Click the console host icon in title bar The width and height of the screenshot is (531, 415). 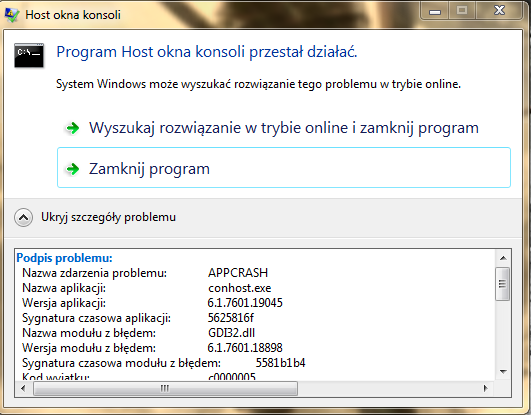coord(12,15)
